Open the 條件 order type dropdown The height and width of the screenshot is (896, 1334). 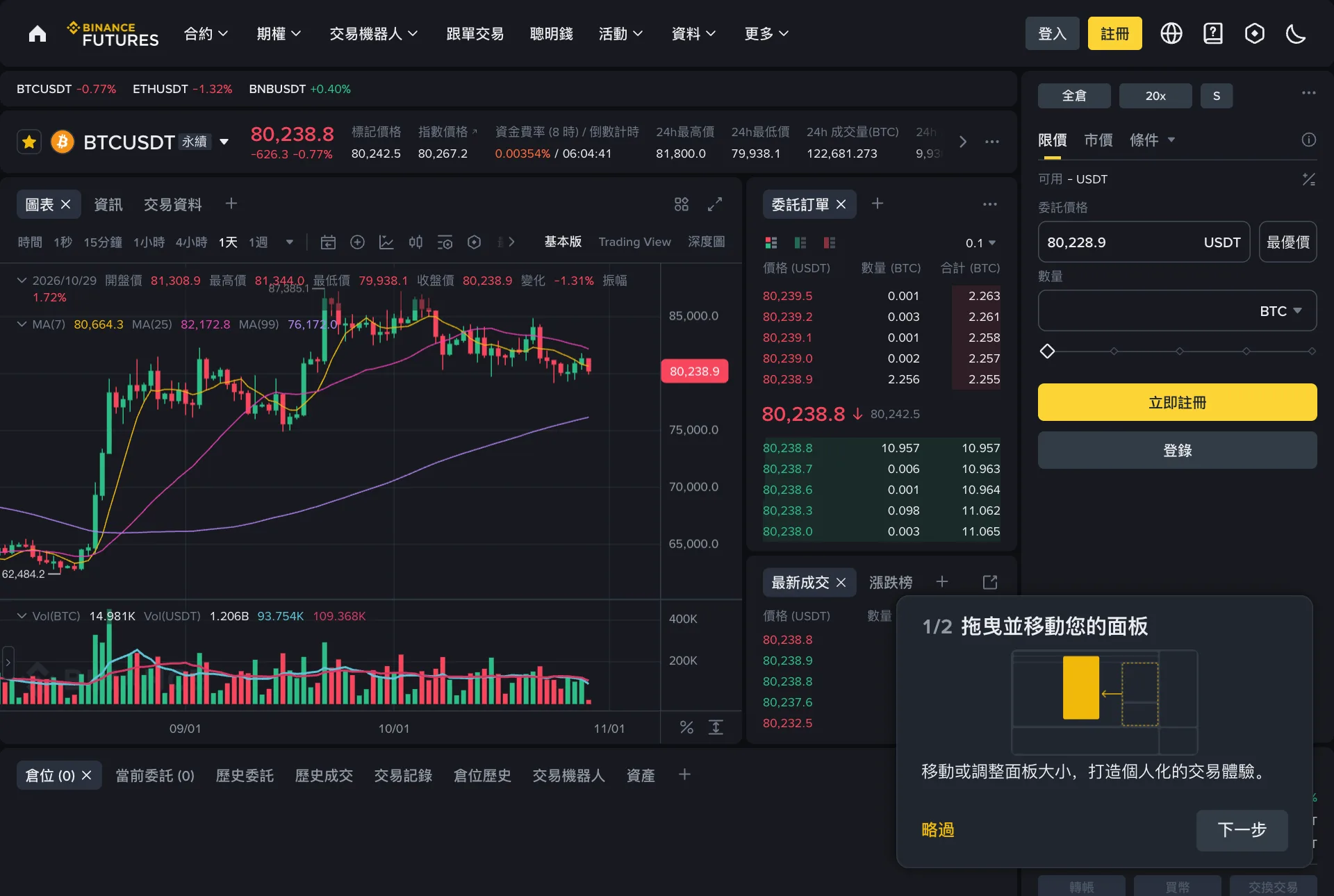1152,140
